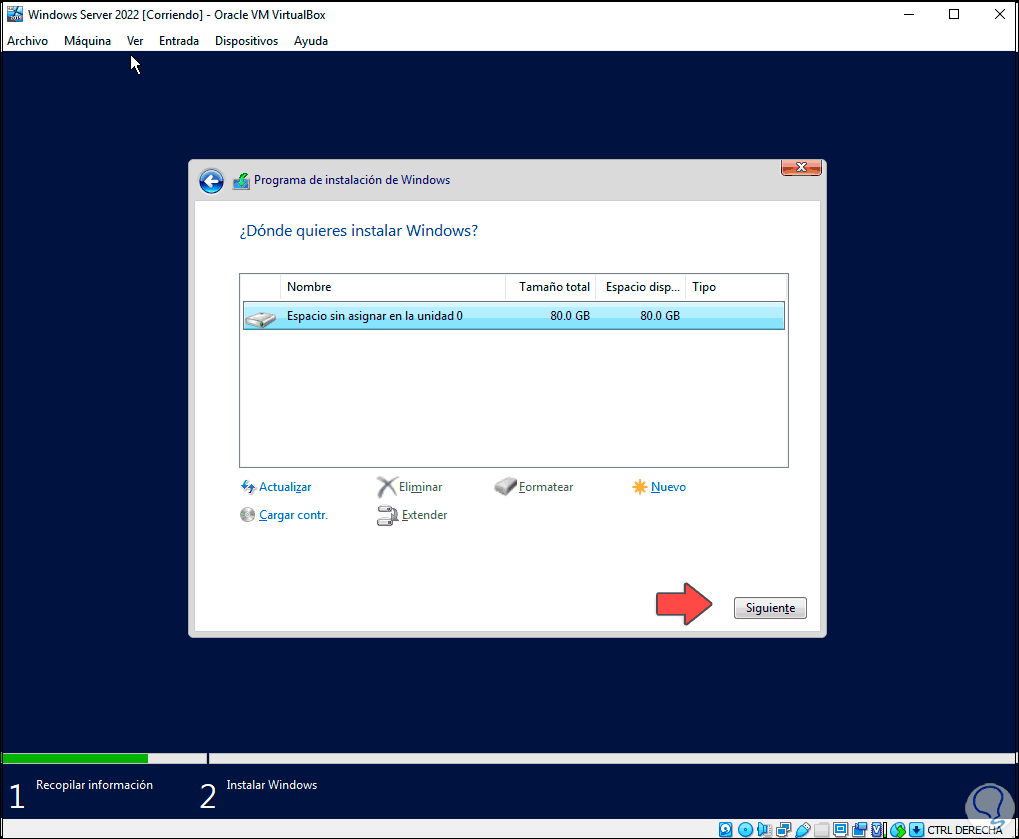Click the Nuevo link
The image size is (1019, 839).
pyautogui.click(x=668, y=487)
